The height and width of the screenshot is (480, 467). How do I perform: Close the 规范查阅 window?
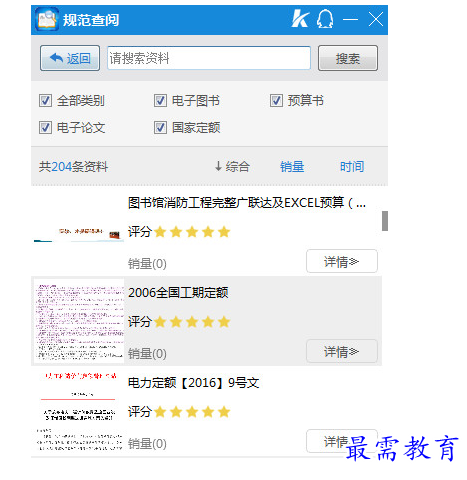(376, 19)
